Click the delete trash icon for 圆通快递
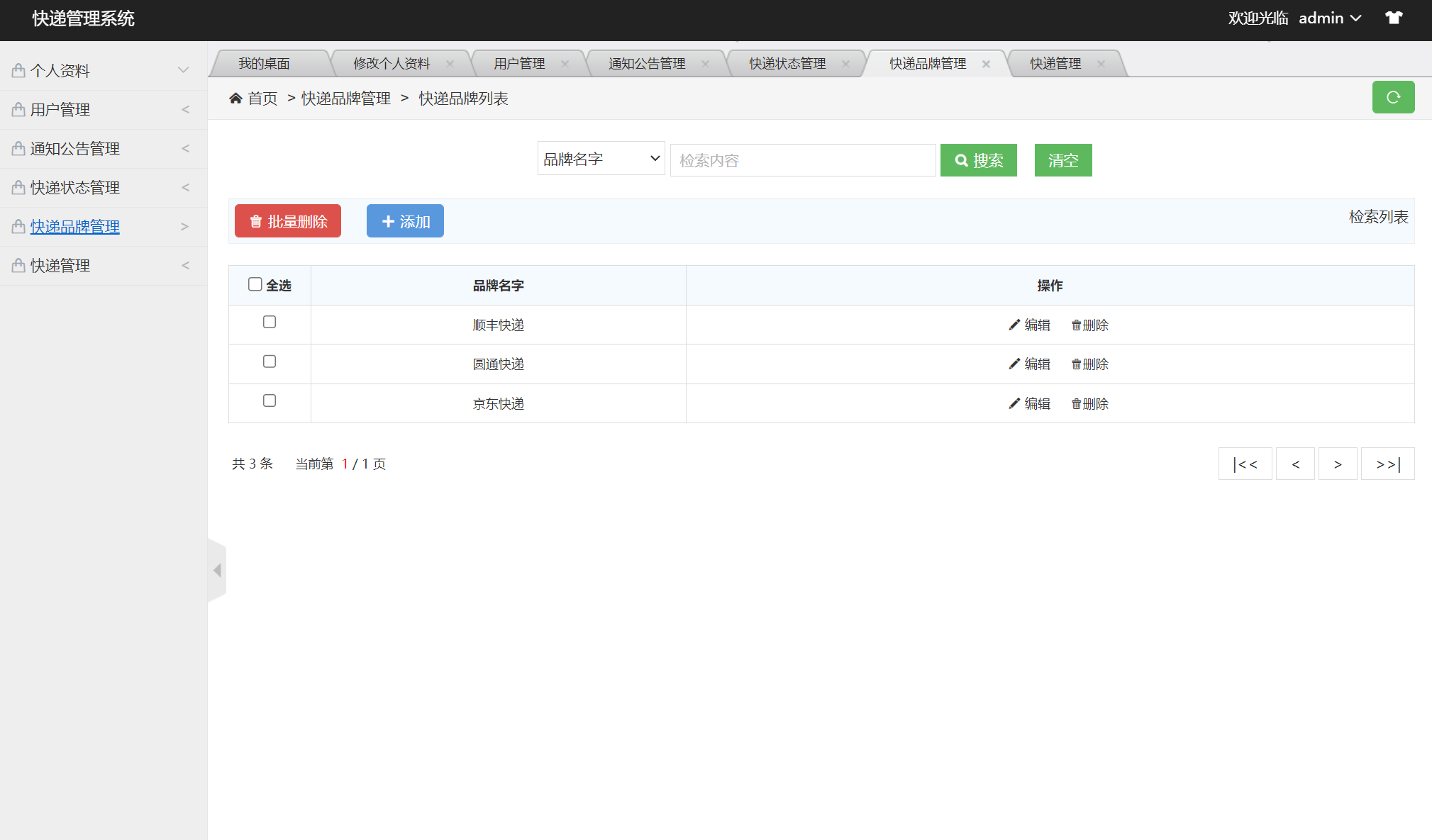Screen dimensions: 1432x840 coord(1077,364)
